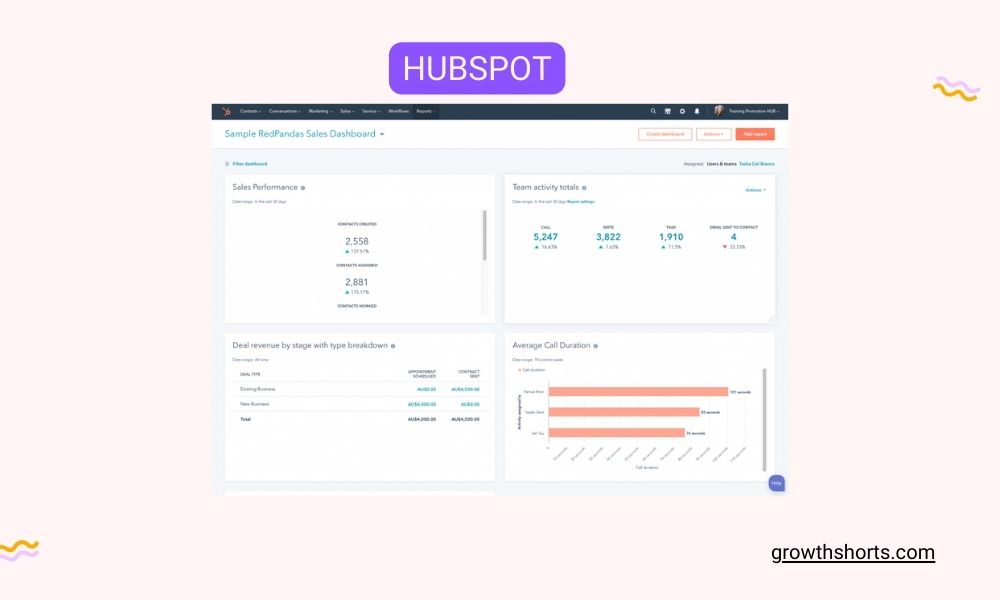
Task: Select Workflows in the navigation bar
Action: 397,111
